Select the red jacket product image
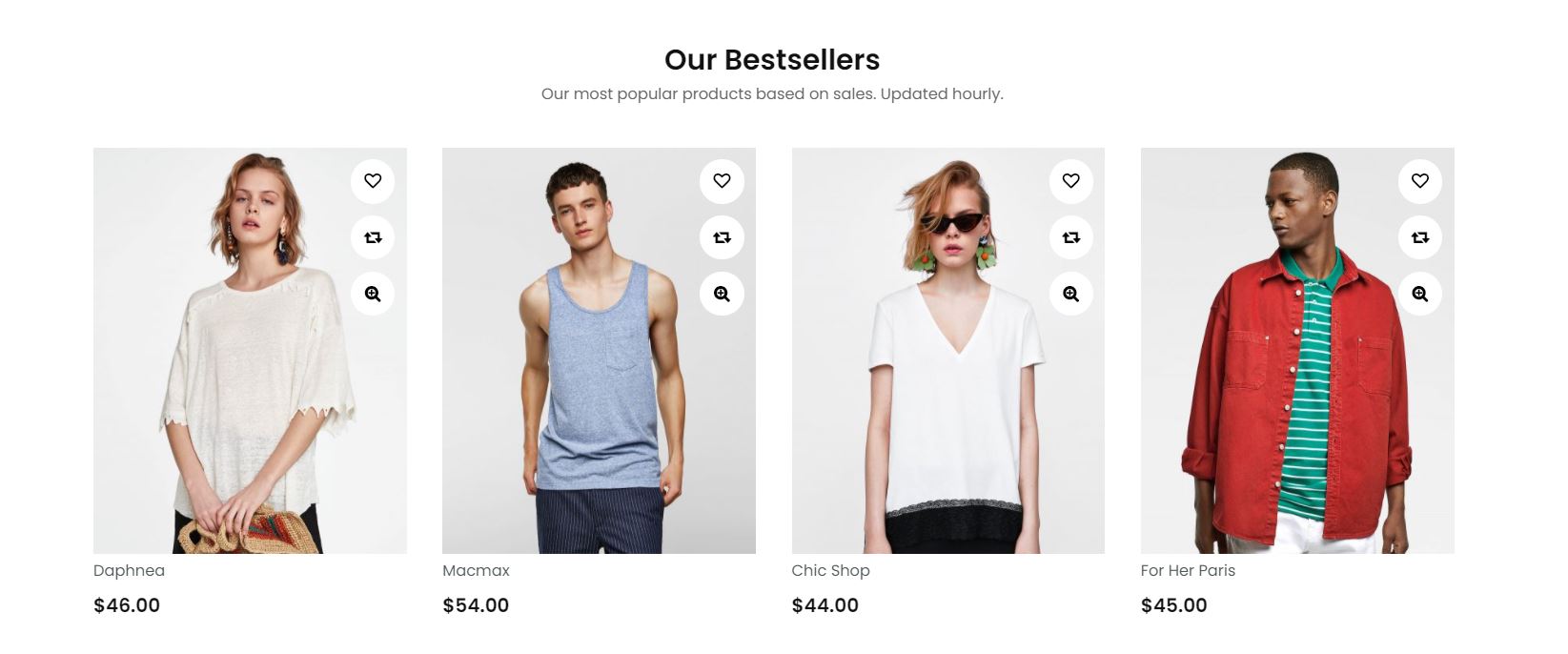Image resolution: width=1568 pixels, height=654 pixels. 1297,351
